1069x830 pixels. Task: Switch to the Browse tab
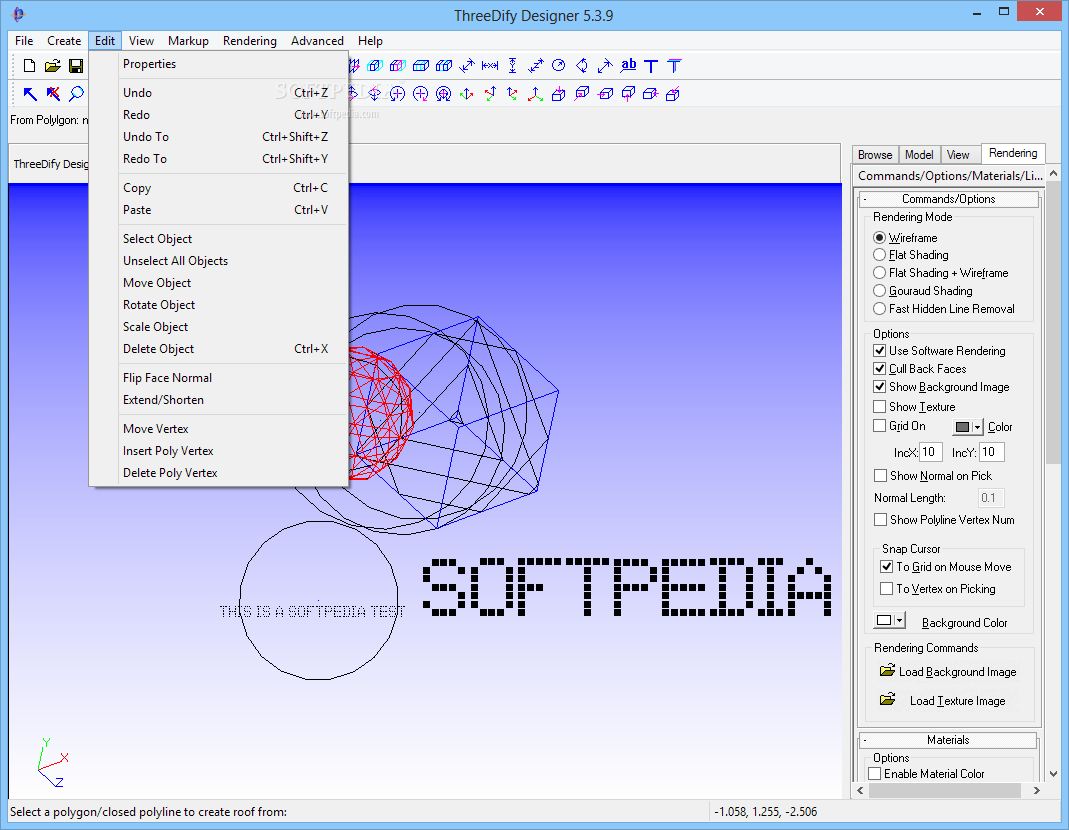click(x=875, y=154)
